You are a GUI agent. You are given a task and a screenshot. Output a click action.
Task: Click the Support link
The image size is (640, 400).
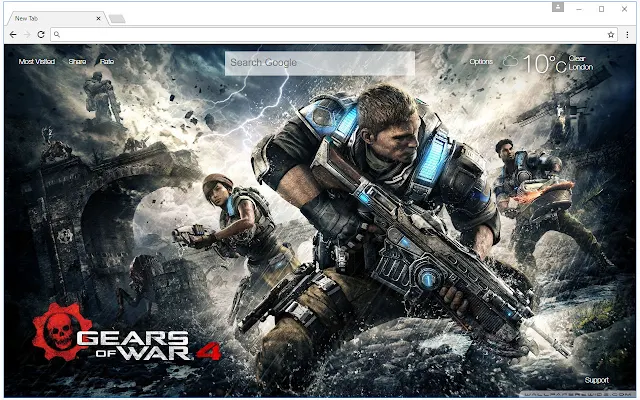click(596, 380)
